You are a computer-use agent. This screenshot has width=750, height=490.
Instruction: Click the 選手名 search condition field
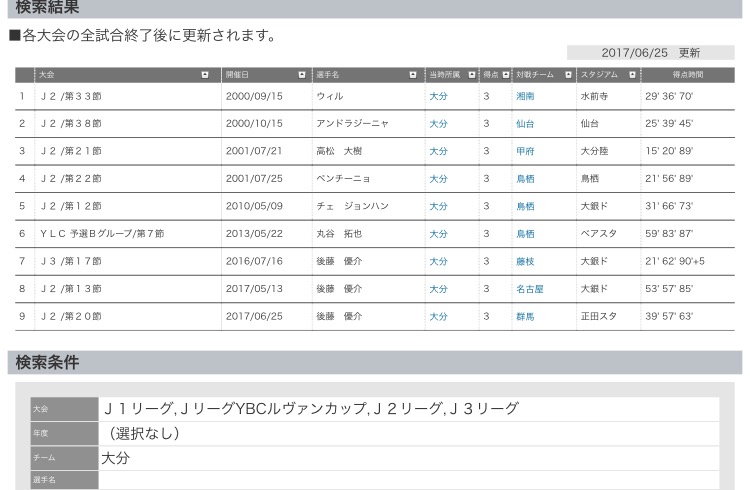408,480
